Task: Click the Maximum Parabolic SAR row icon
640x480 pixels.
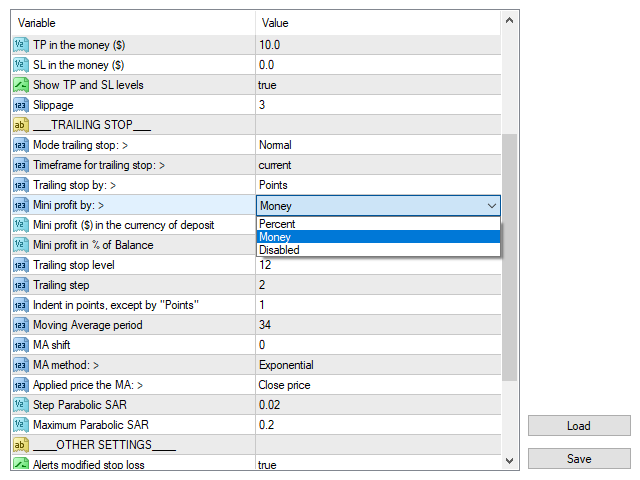Action: pyautogui.click(x=21, y=425)
